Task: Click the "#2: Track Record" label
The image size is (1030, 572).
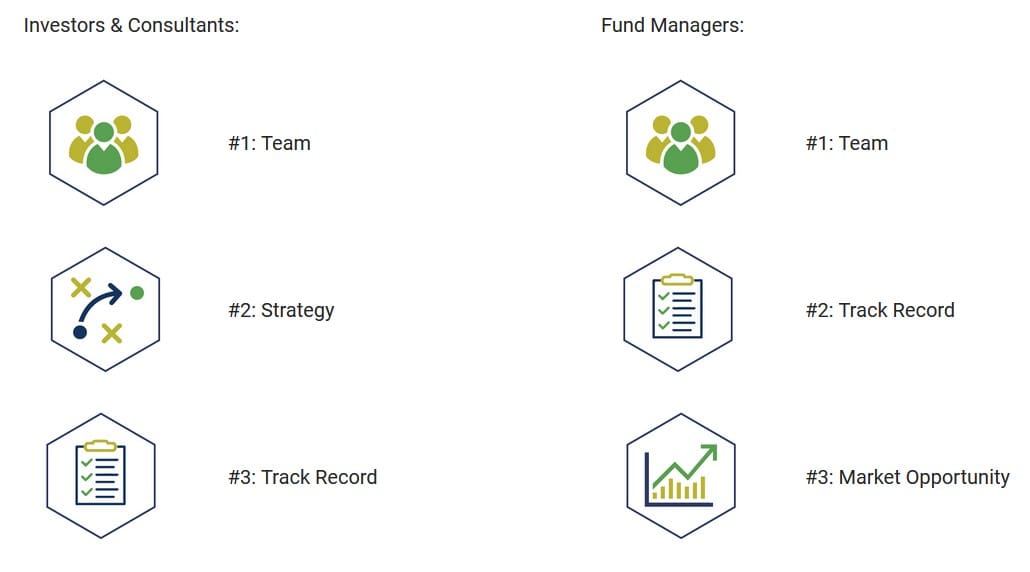Action: point(880,310)
